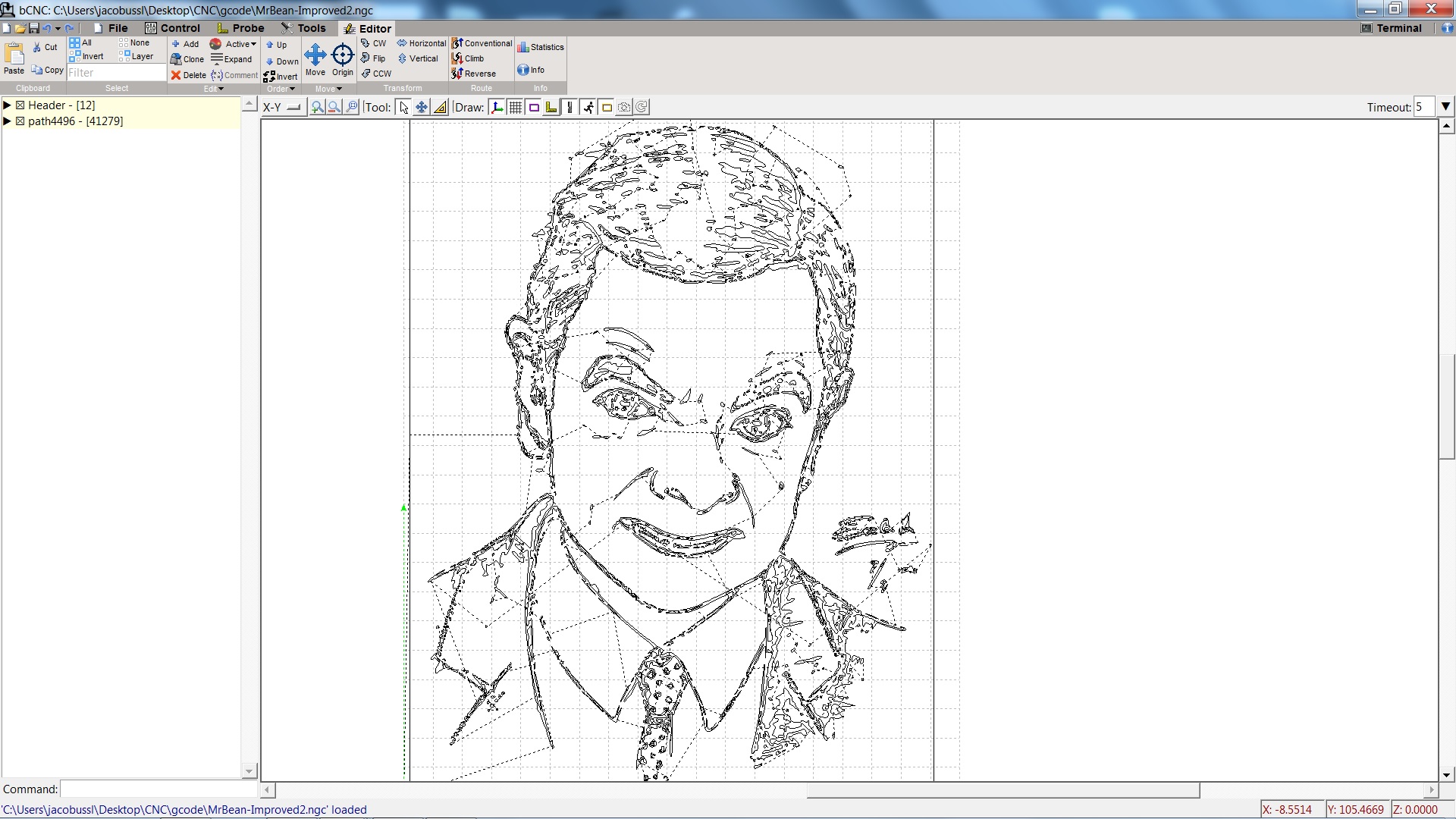Switch to the Tools tab
The image size is (1456, 819).
[303, 28]
